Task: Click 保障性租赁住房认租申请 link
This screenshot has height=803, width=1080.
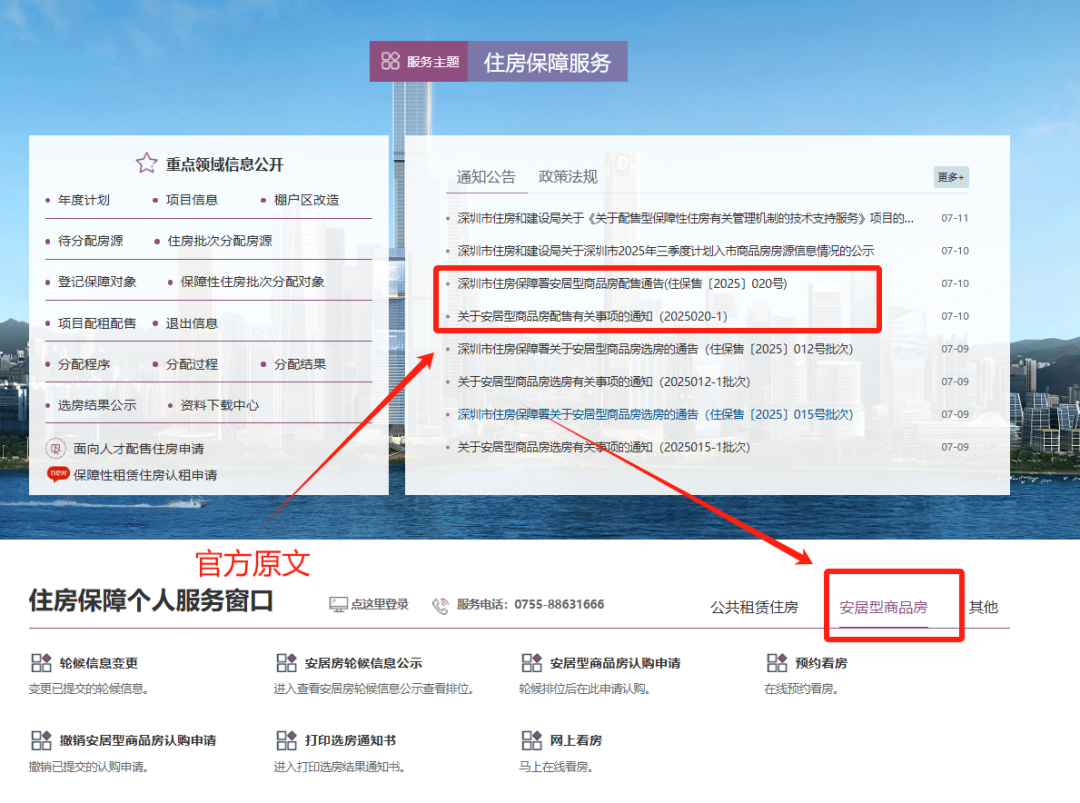Action: [x=145, y=475]
